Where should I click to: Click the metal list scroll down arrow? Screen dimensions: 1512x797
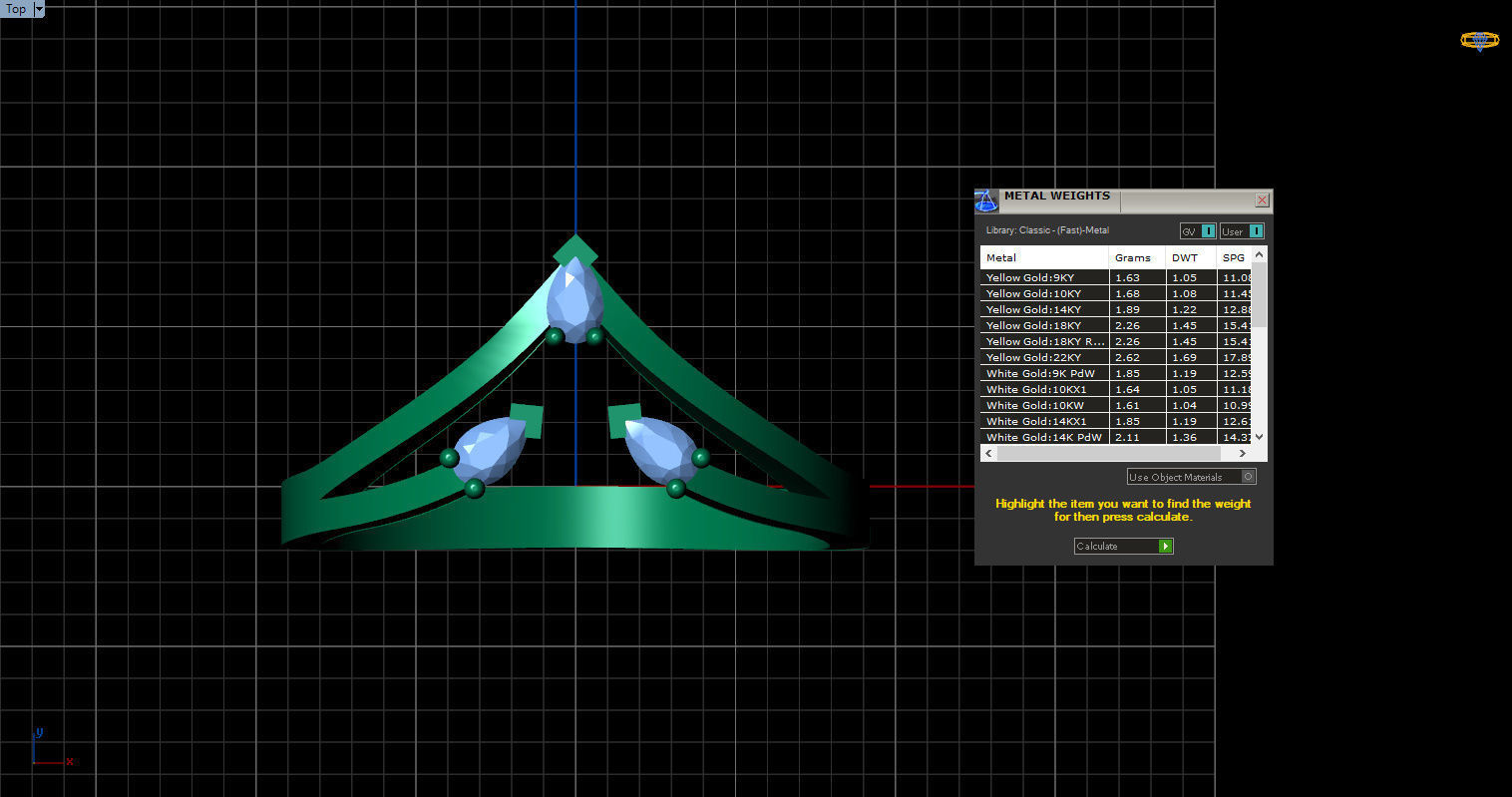[x=1259, y=437]
